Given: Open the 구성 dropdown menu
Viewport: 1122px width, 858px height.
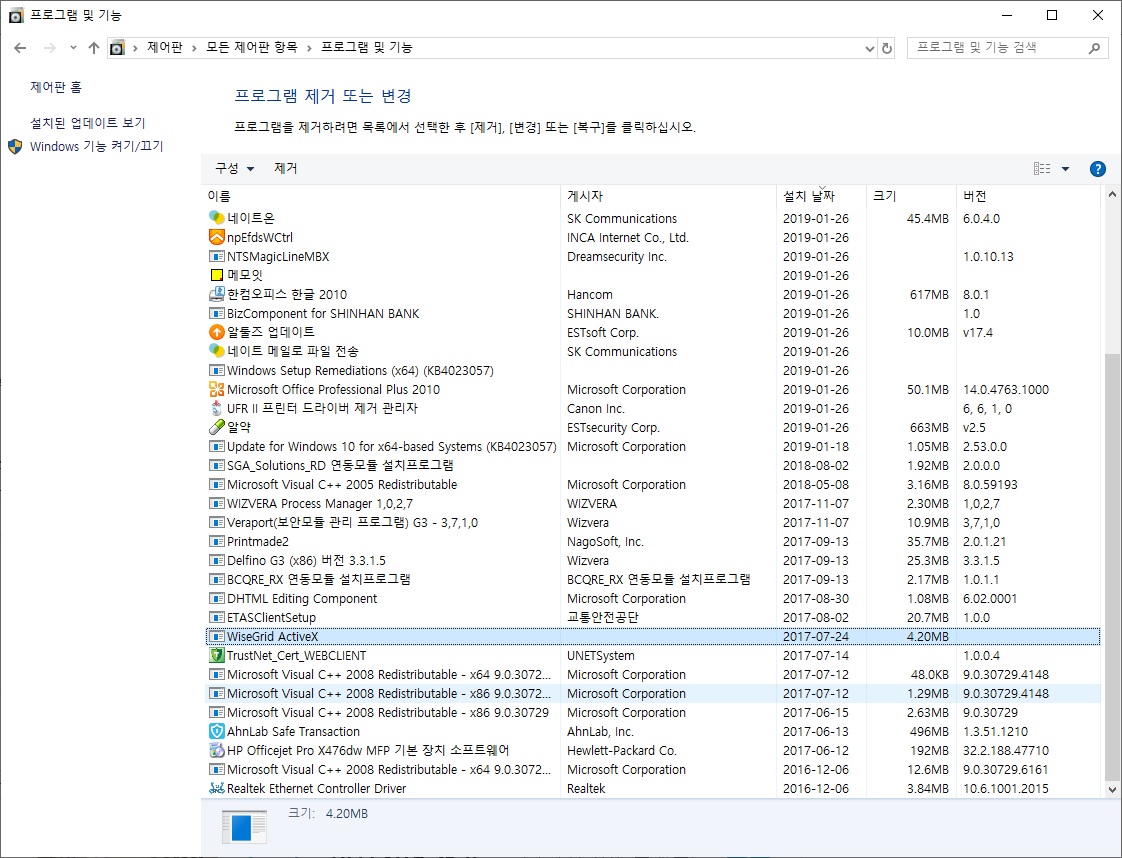Looking at the screenshot, I should click(234, 168).
